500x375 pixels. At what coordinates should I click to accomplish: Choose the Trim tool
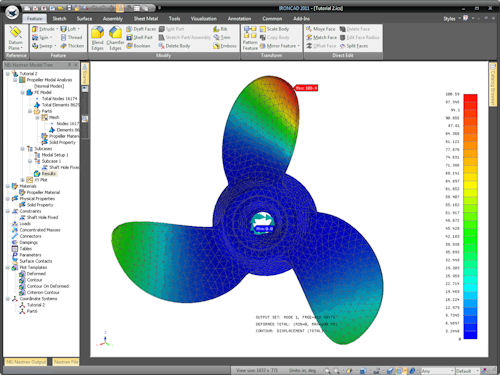(x=222, y=37)
